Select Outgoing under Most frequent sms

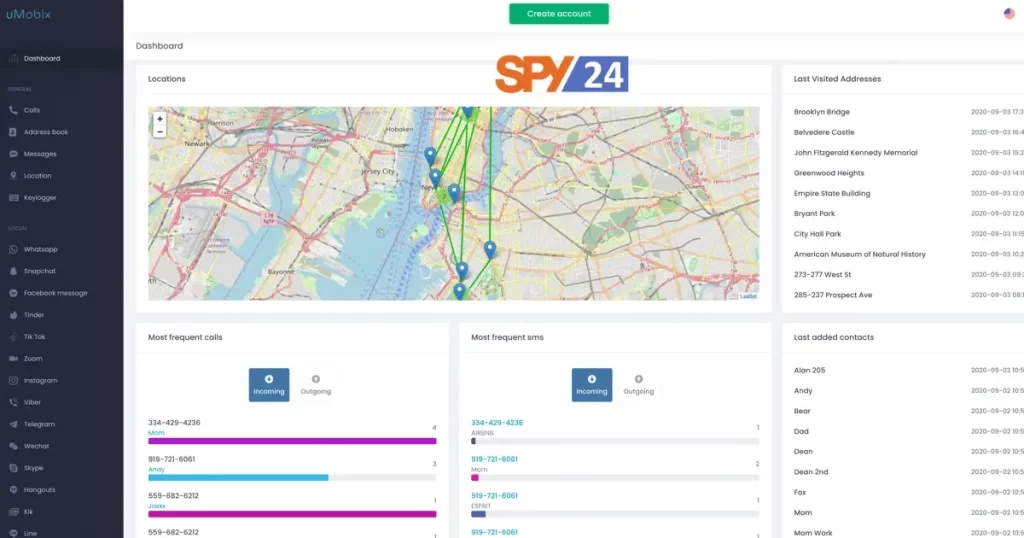[639, 385]
